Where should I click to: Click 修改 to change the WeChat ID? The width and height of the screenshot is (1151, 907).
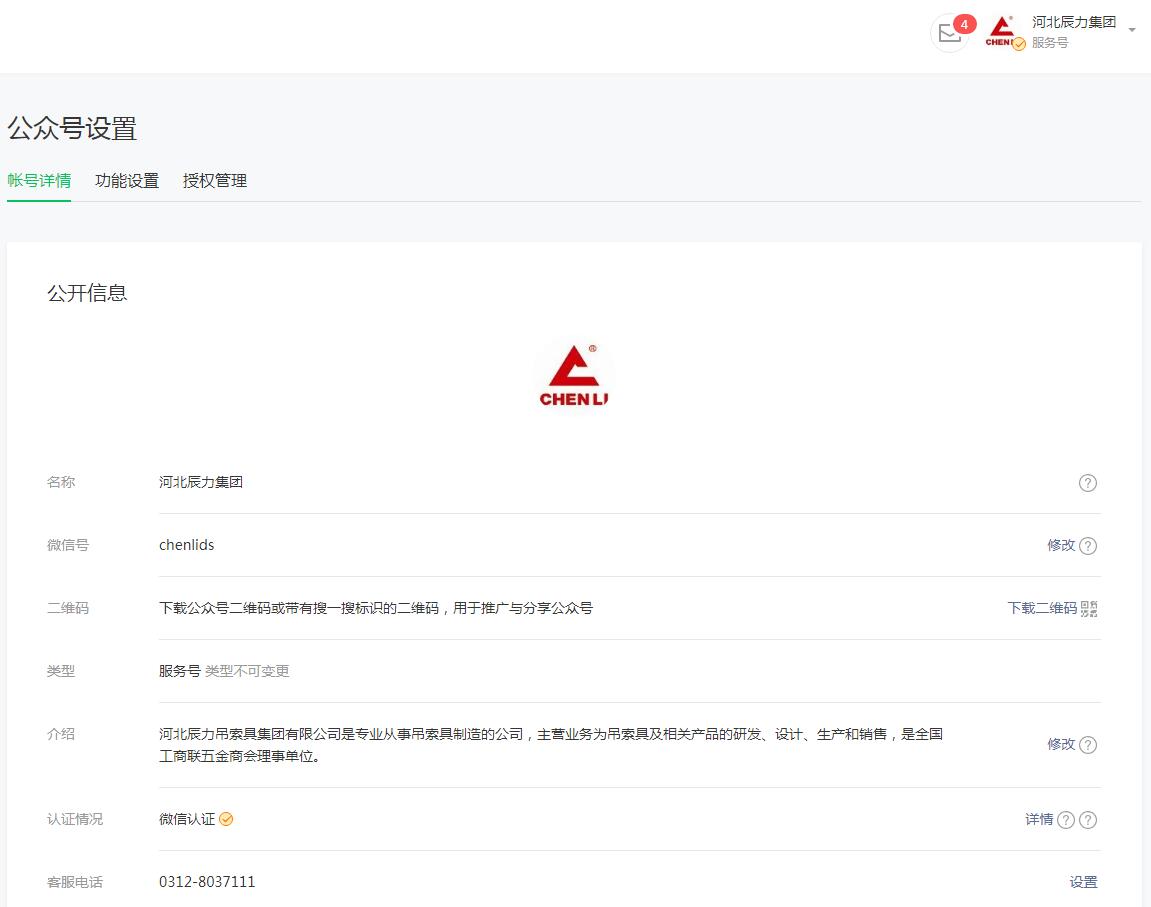click(x=1063, y=546)
